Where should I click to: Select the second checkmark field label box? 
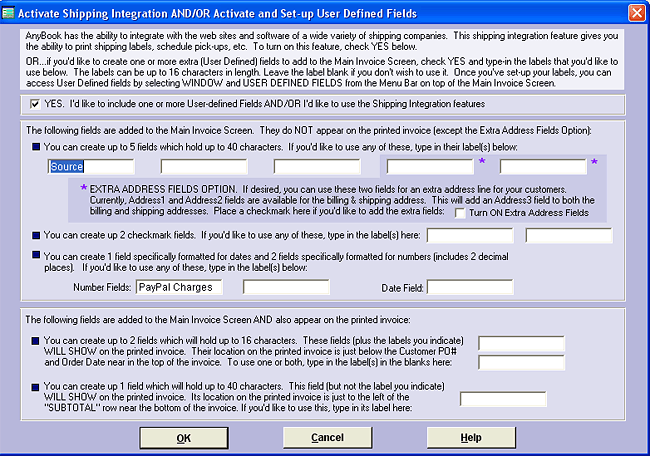click(x=568, y=236)
